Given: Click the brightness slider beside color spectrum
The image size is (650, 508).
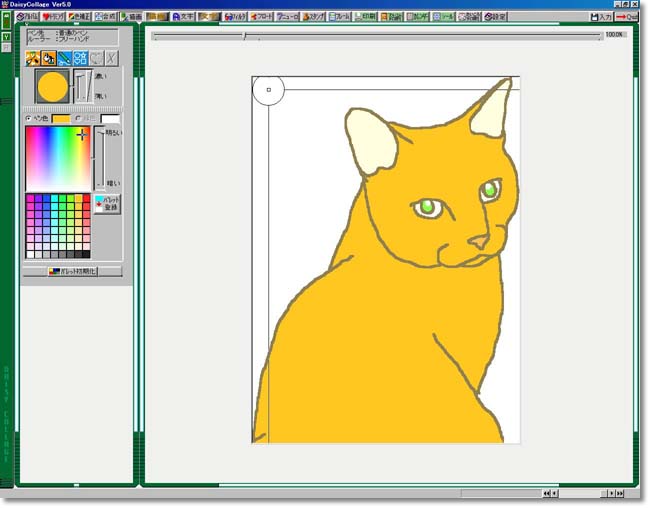Looking at the screenshot, I should [x=98, y=158].
